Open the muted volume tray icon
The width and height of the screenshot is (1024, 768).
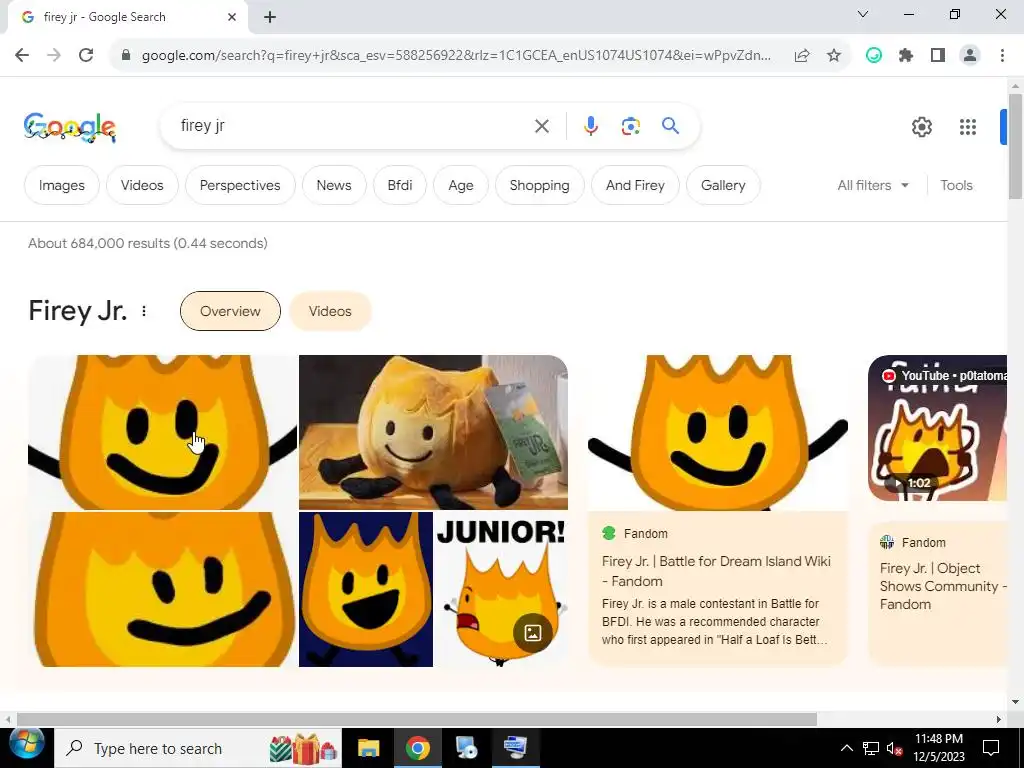coord(894,748)
